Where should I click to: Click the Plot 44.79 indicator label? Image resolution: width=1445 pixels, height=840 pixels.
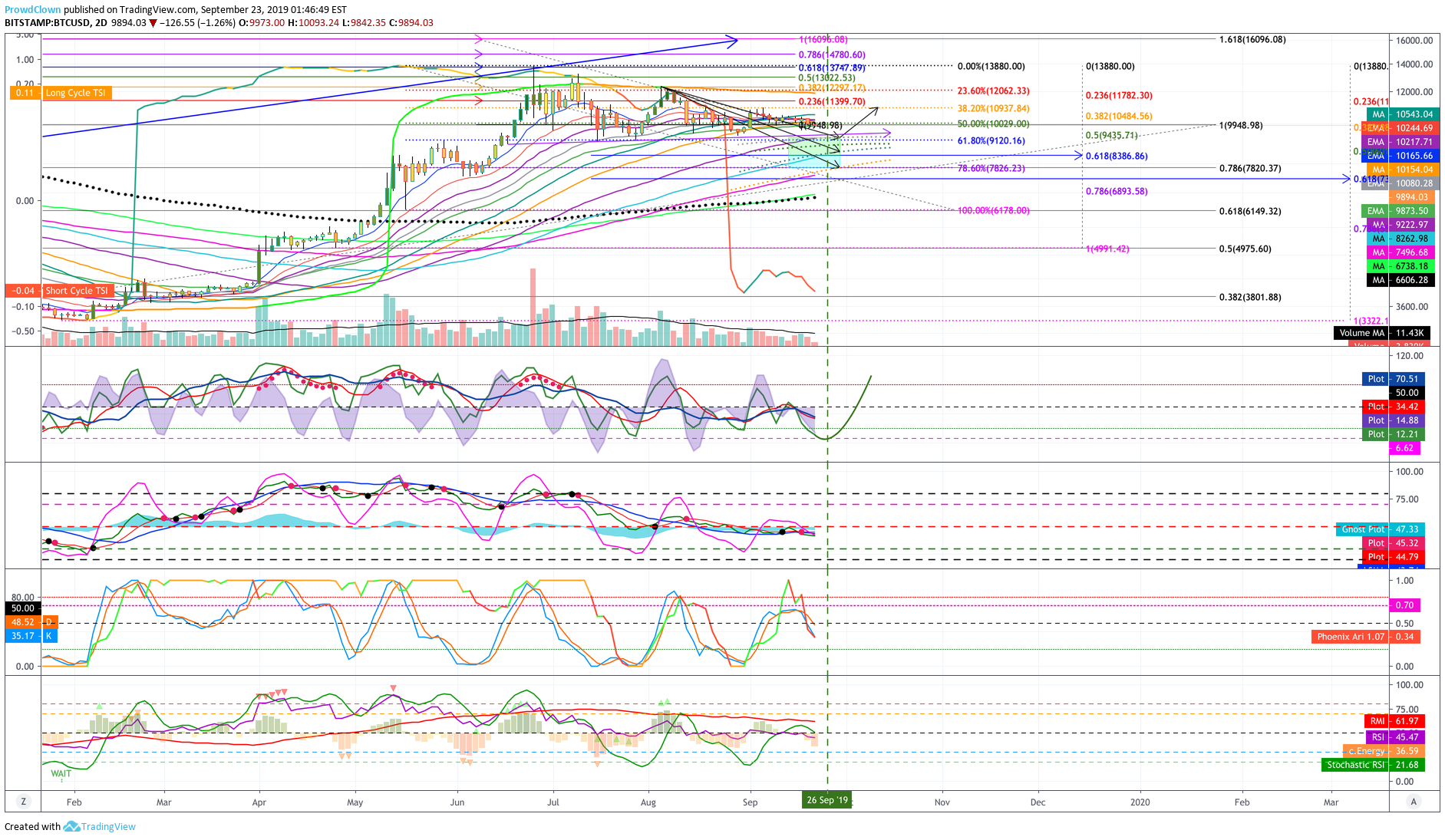click(1394, 557)
